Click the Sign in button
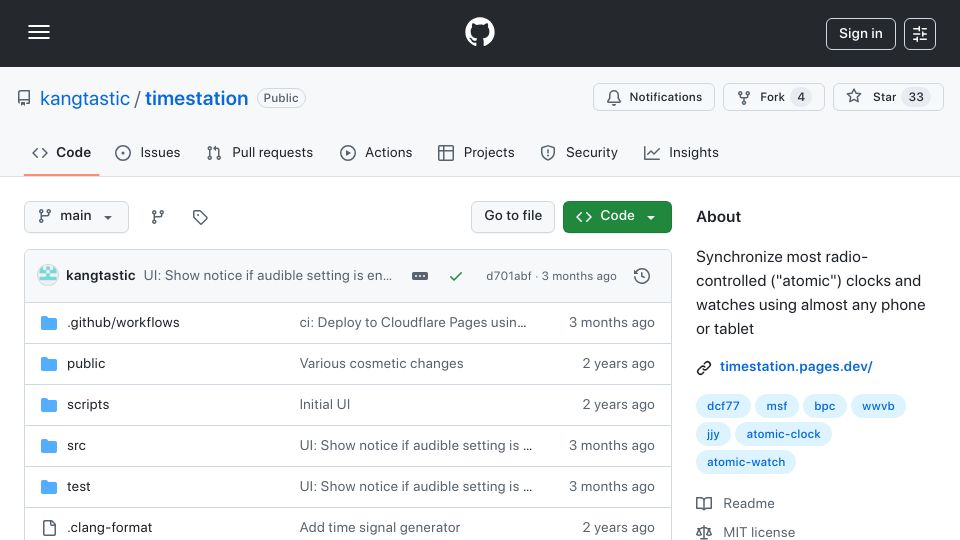 click(861, 34)
